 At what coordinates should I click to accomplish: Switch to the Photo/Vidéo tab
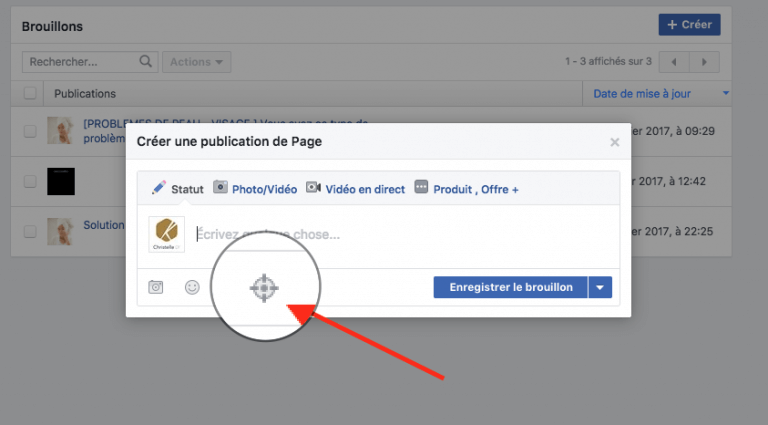255,188
